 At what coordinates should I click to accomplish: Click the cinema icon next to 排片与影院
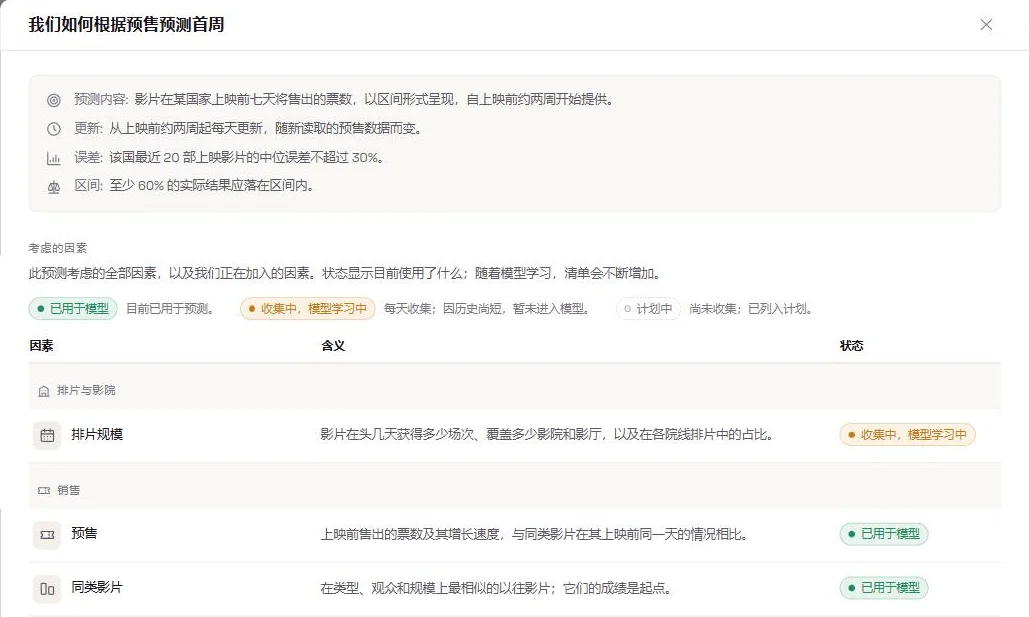(x=44, y=391)
